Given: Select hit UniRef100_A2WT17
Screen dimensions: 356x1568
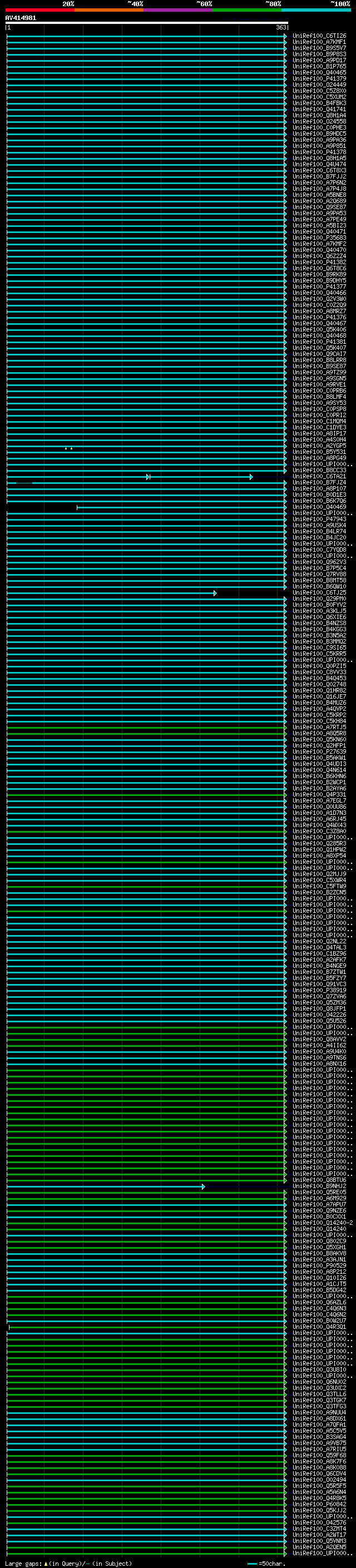Looking at the screenshot, I should point(319,1535).
